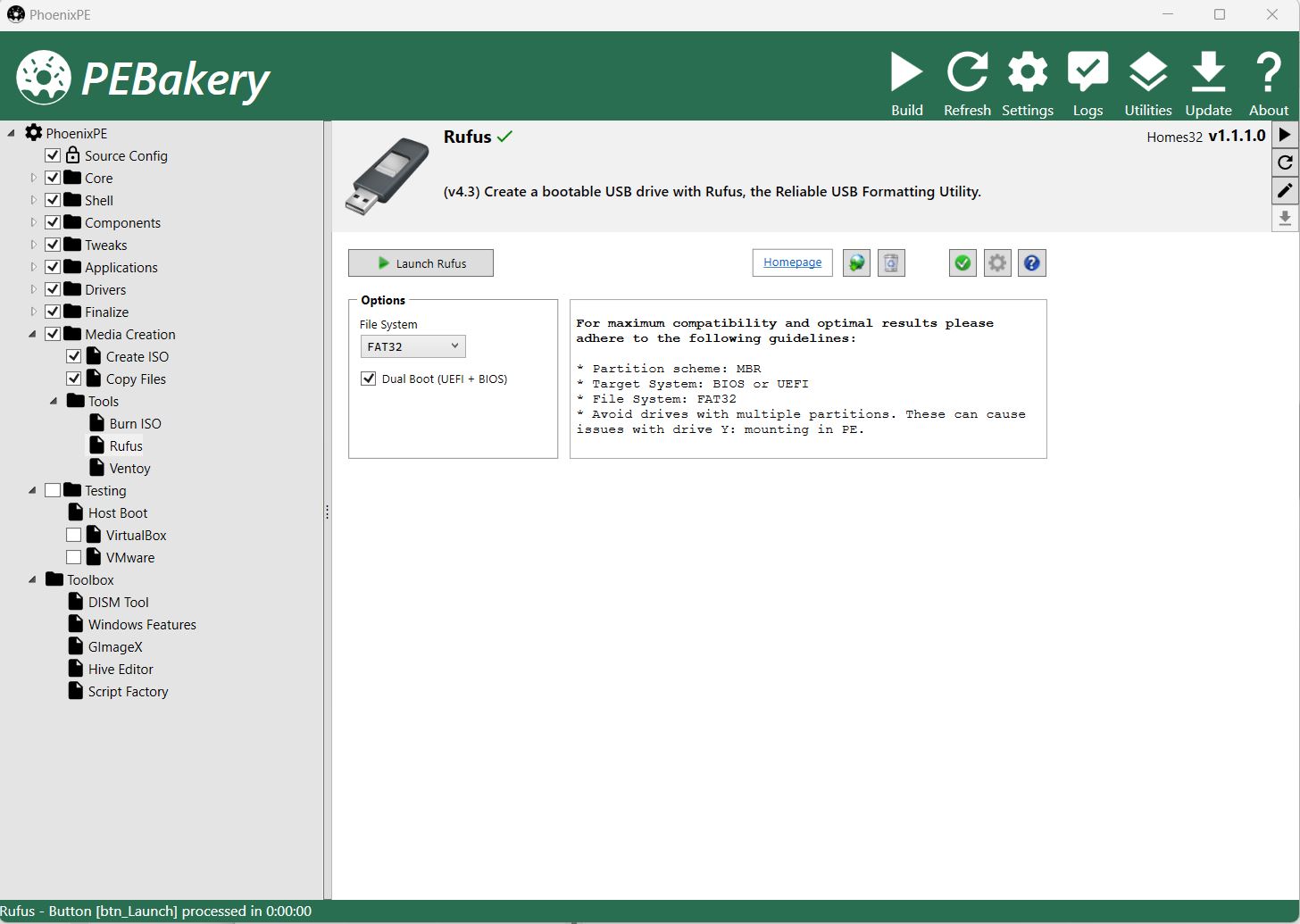Click the guidelines text box
This screenshot has height=924, width=1300.
[808, 379]
